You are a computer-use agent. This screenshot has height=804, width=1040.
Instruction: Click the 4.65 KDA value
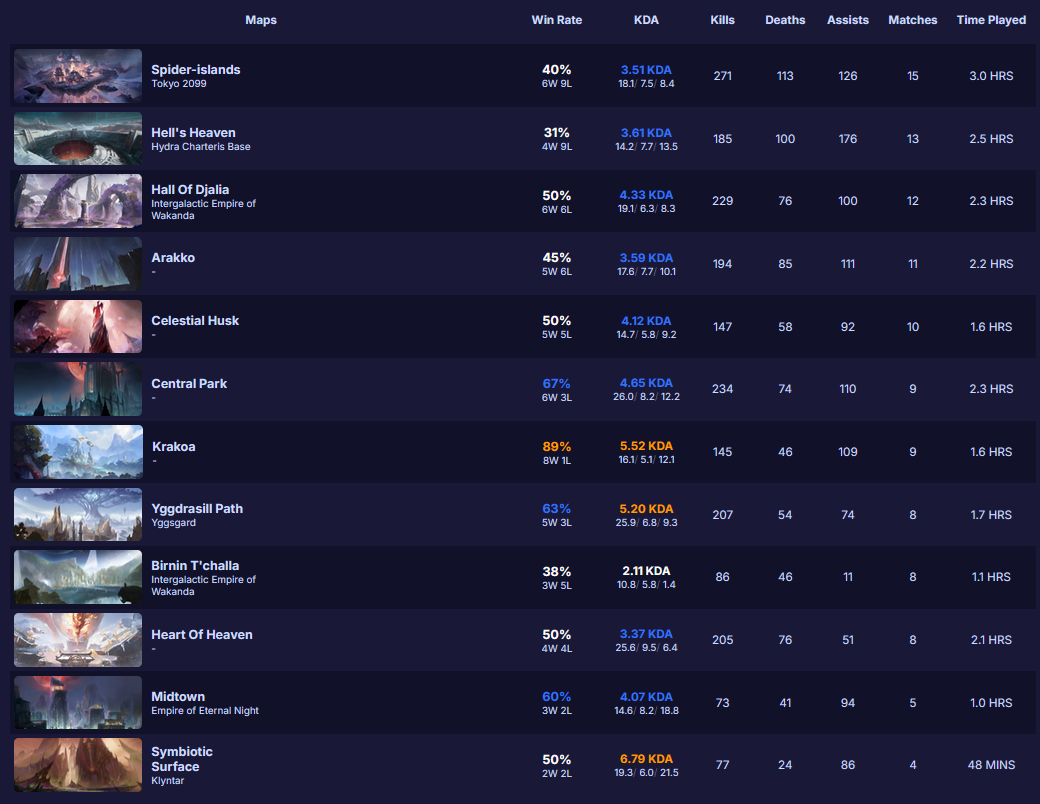pyautogui.click(x=646, y=383)
